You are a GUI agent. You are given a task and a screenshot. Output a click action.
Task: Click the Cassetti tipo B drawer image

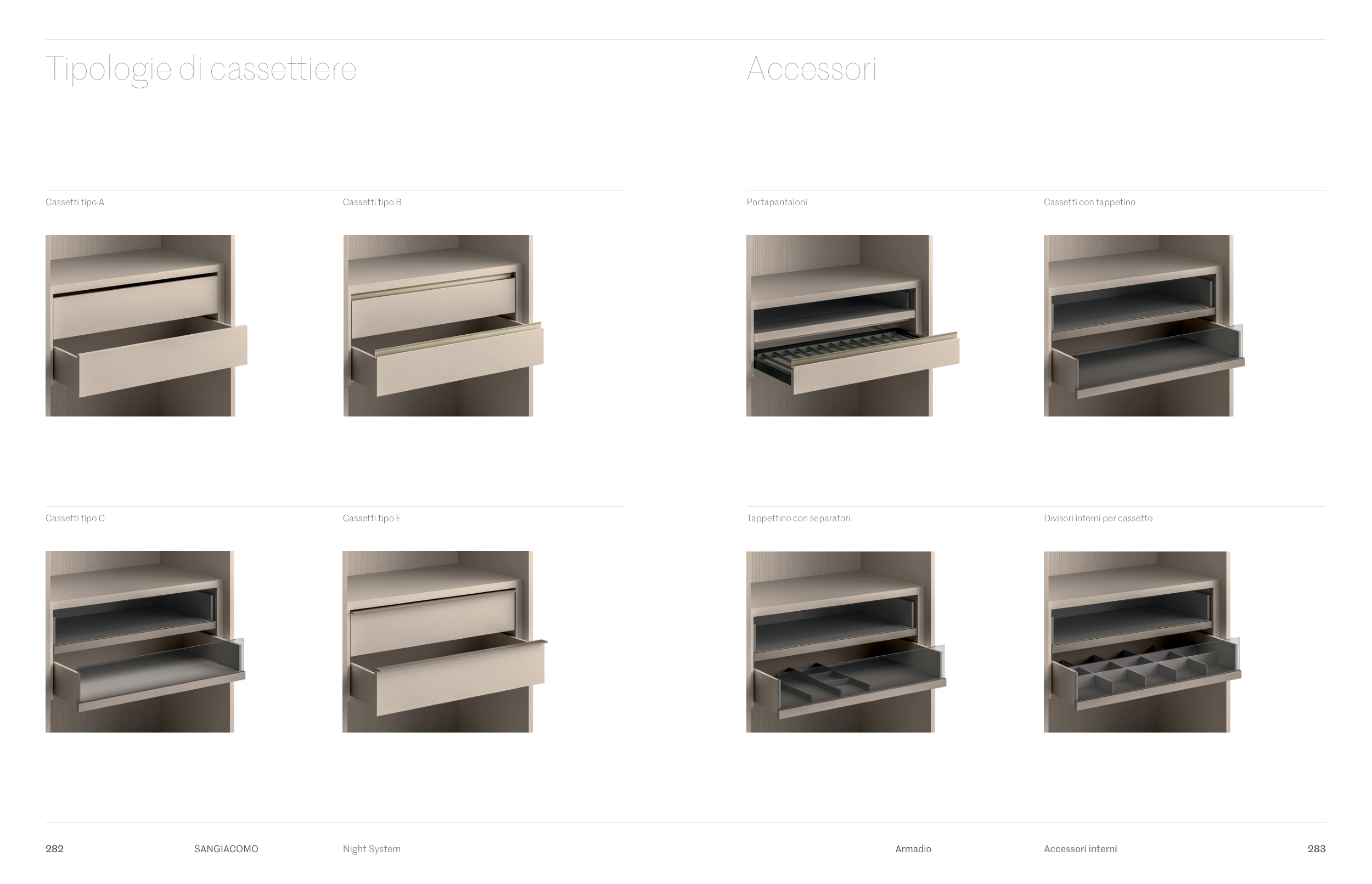pos(442,325)
